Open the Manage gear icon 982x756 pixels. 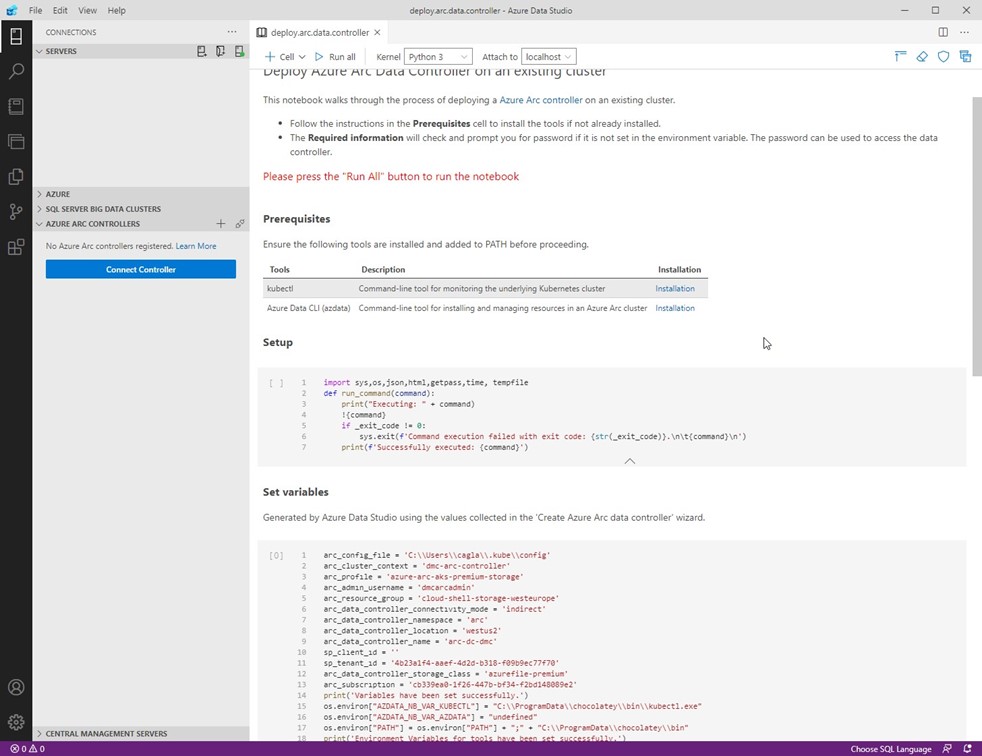pyautogui.click(x=16, y=722)
